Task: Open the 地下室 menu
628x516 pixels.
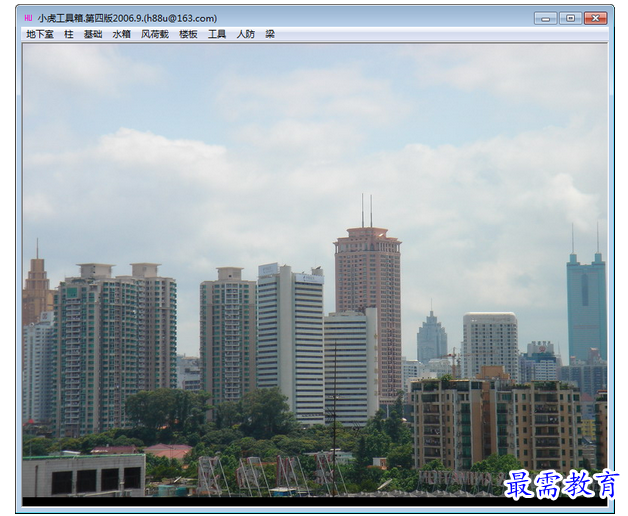Action: [x=40, y=34]
